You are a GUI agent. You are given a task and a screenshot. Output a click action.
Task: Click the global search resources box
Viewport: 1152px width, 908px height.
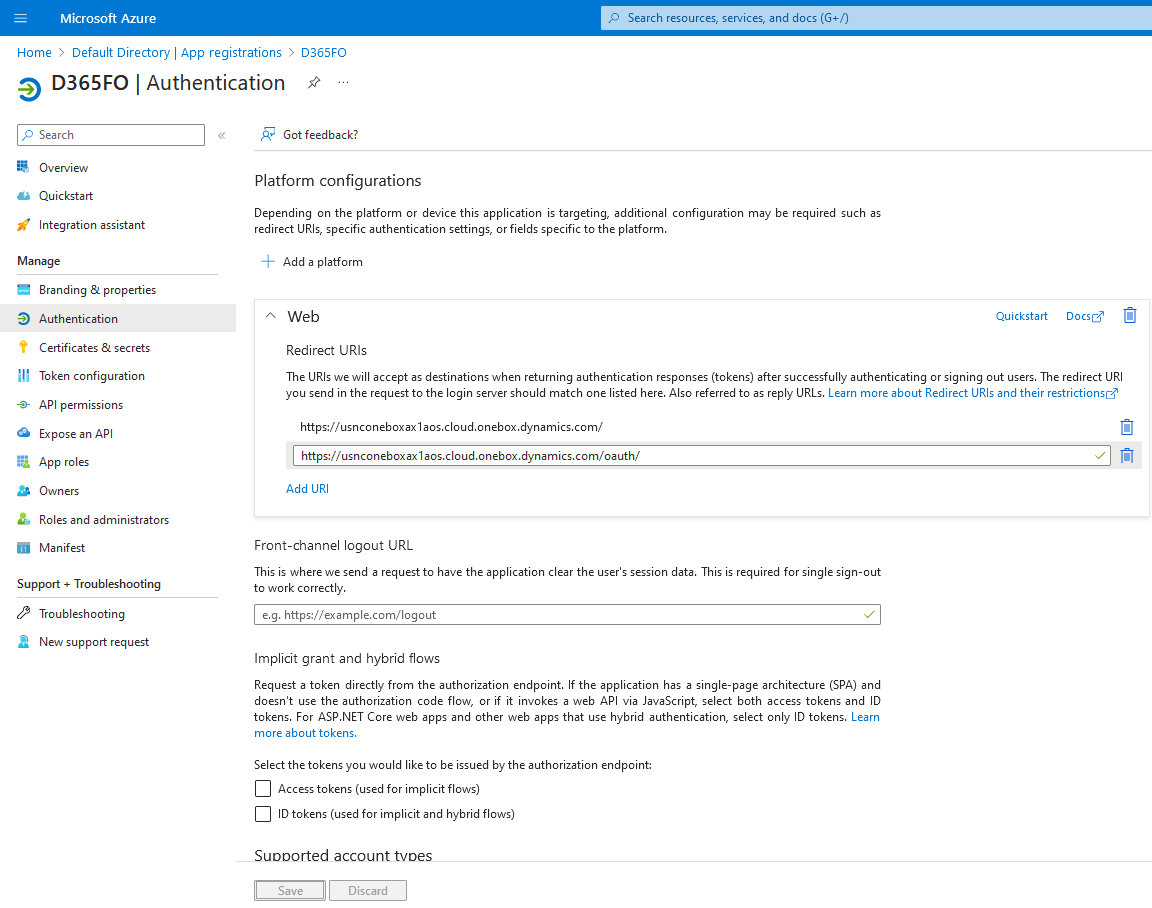tap(876, 18)
